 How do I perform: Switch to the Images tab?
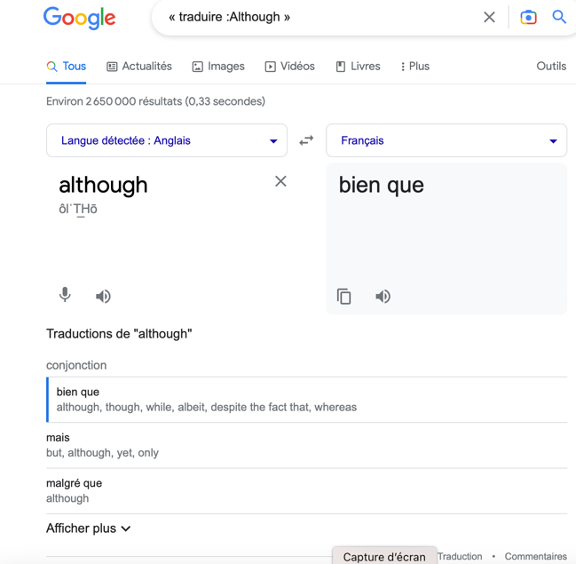pos(218,66)
